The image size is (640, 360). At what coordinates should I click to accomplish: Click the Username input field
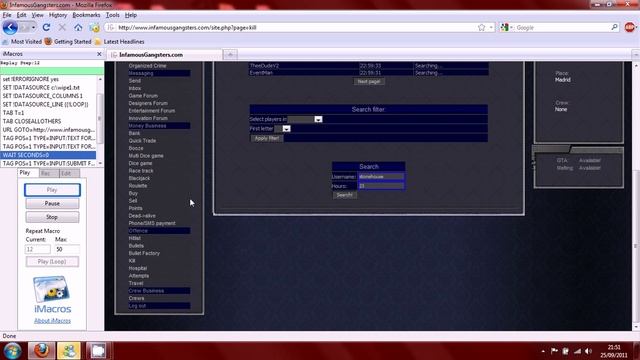[381, 177]
